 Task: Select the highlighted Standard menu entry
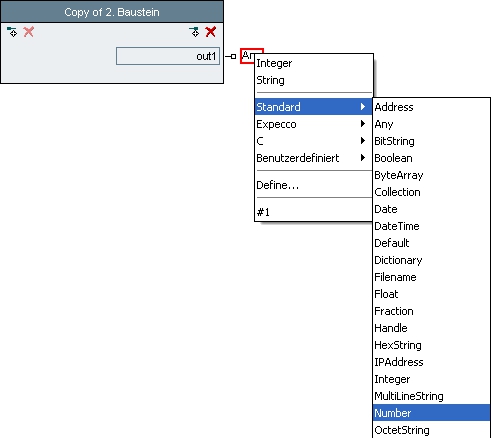tap(313, 107)
